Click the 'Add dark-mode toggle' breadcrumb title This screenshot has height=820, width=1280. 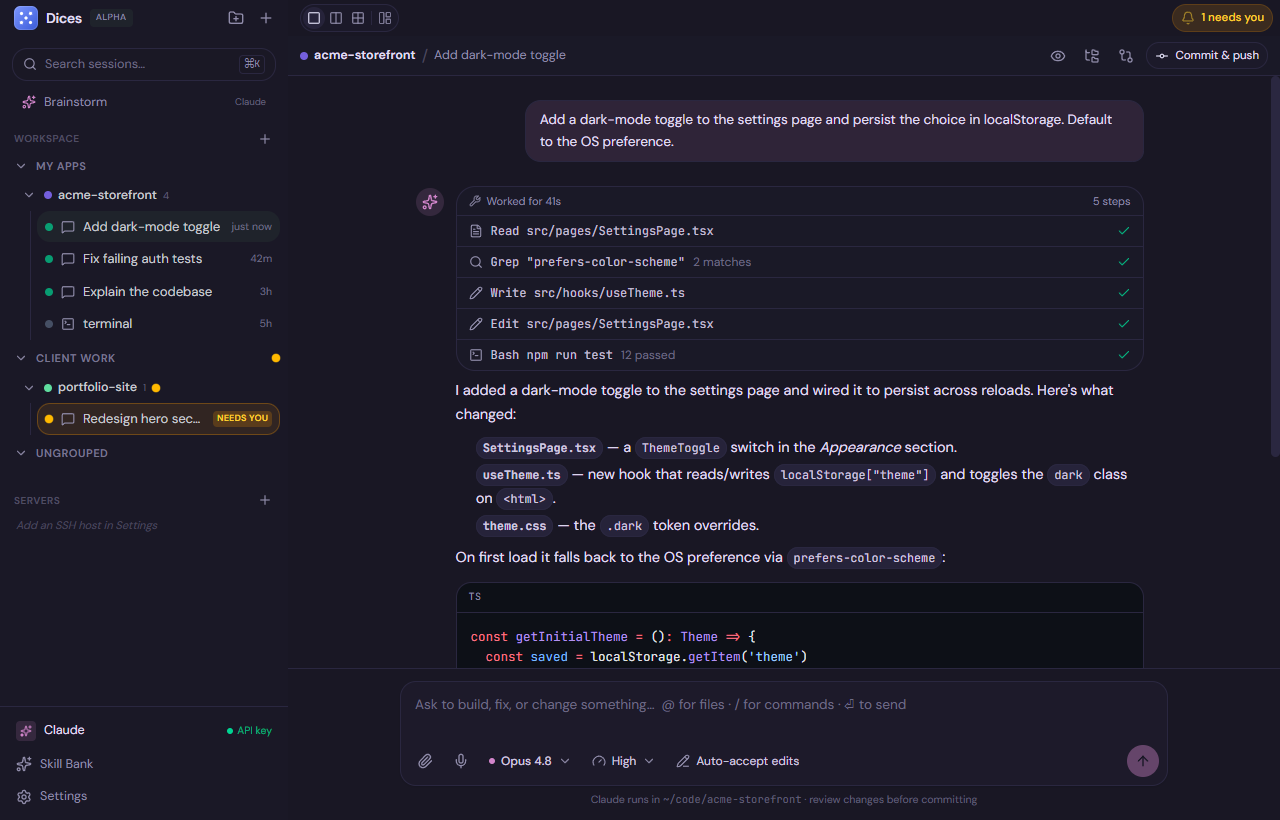tap(500, 55)
